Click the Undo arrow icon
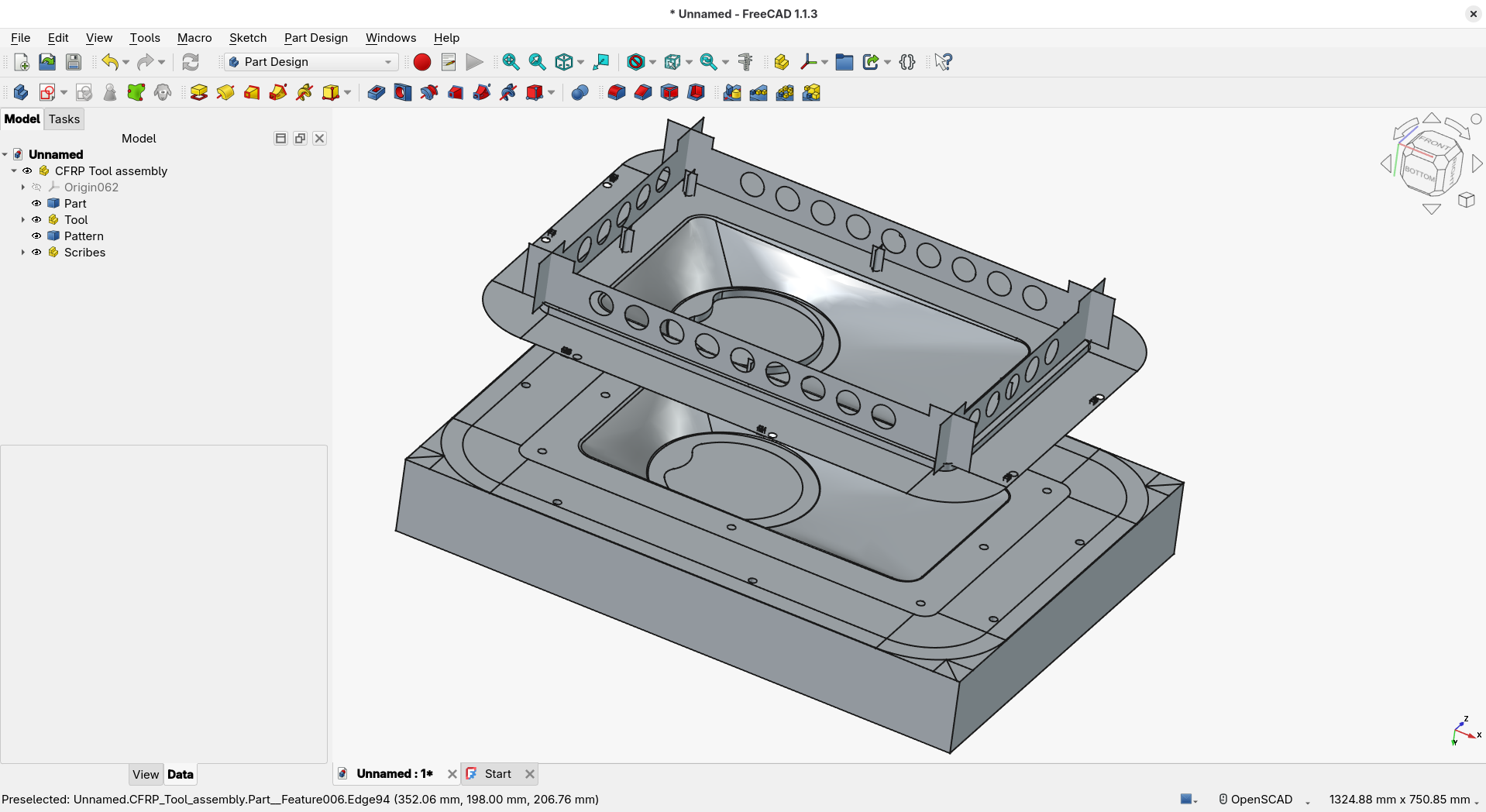The width and height of the screenshot is (1486, 812). [x=110, y=62]
